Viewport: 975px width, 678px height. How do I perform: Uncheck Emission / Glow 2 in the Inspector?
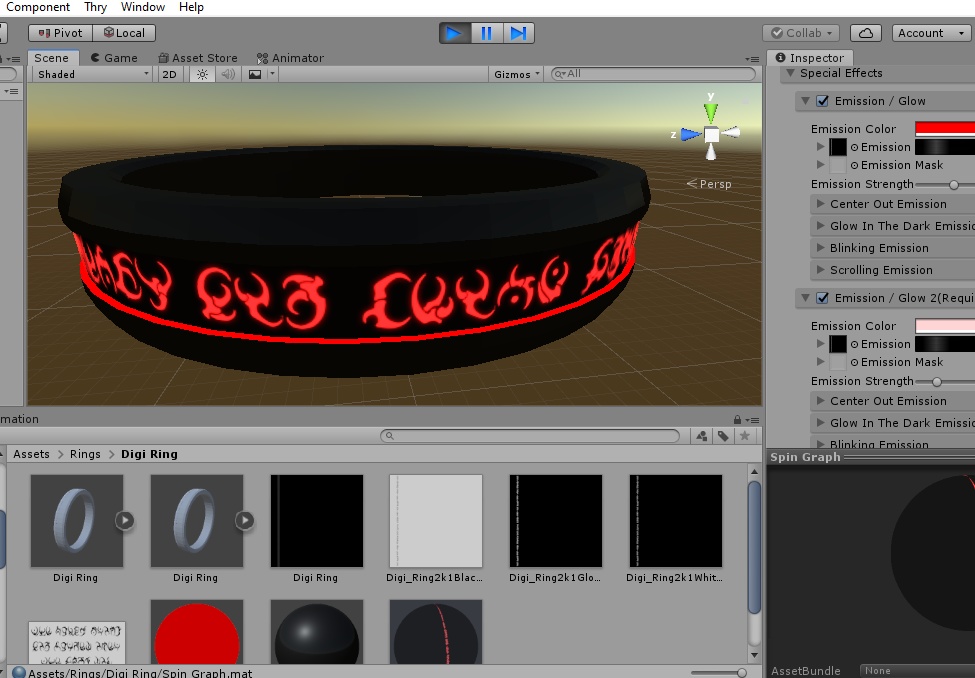pyautogui.click(x=822, y=298)
